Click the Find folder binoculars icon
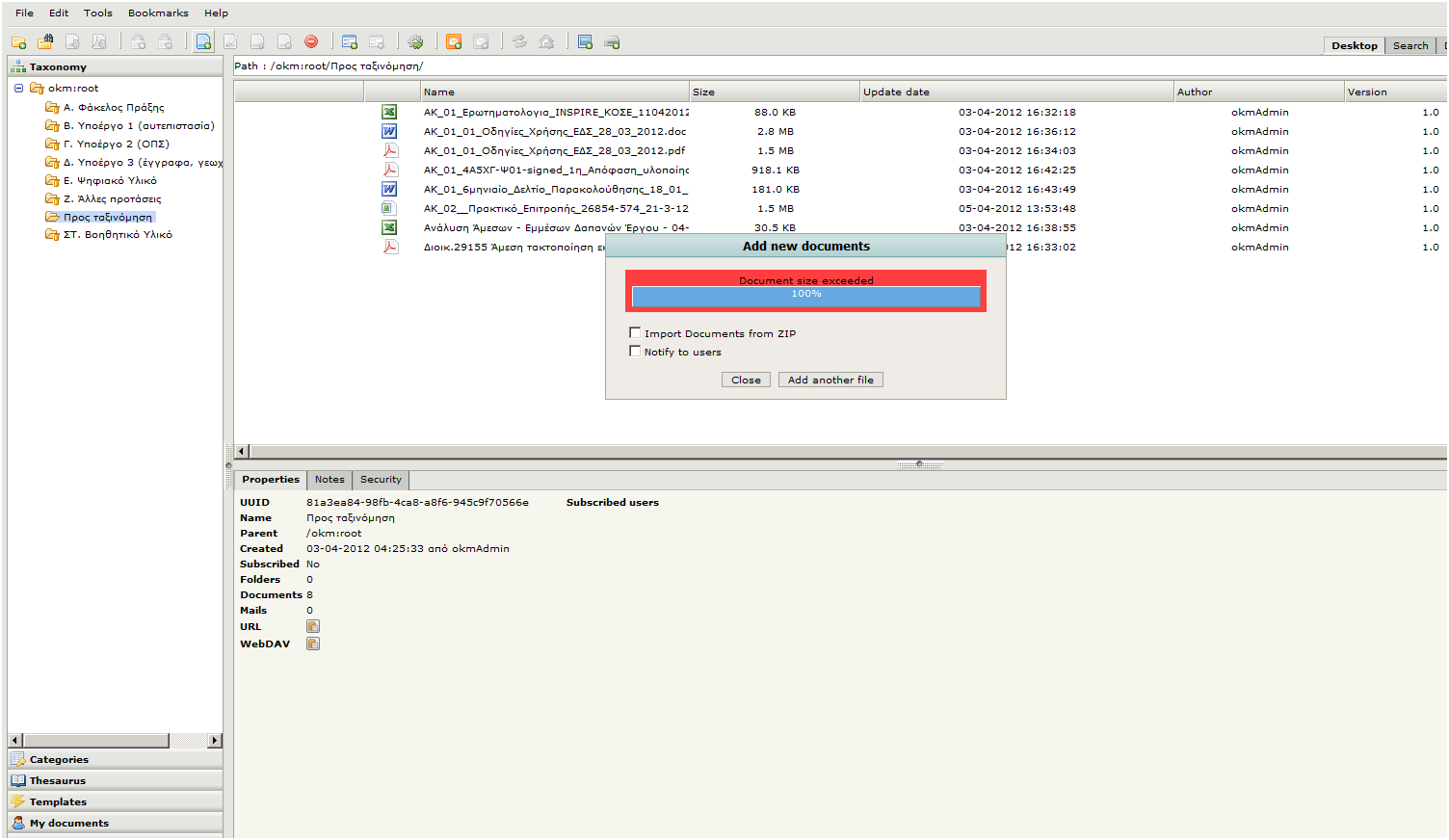Screen dimensions: 1449x840 click(45, 42)
